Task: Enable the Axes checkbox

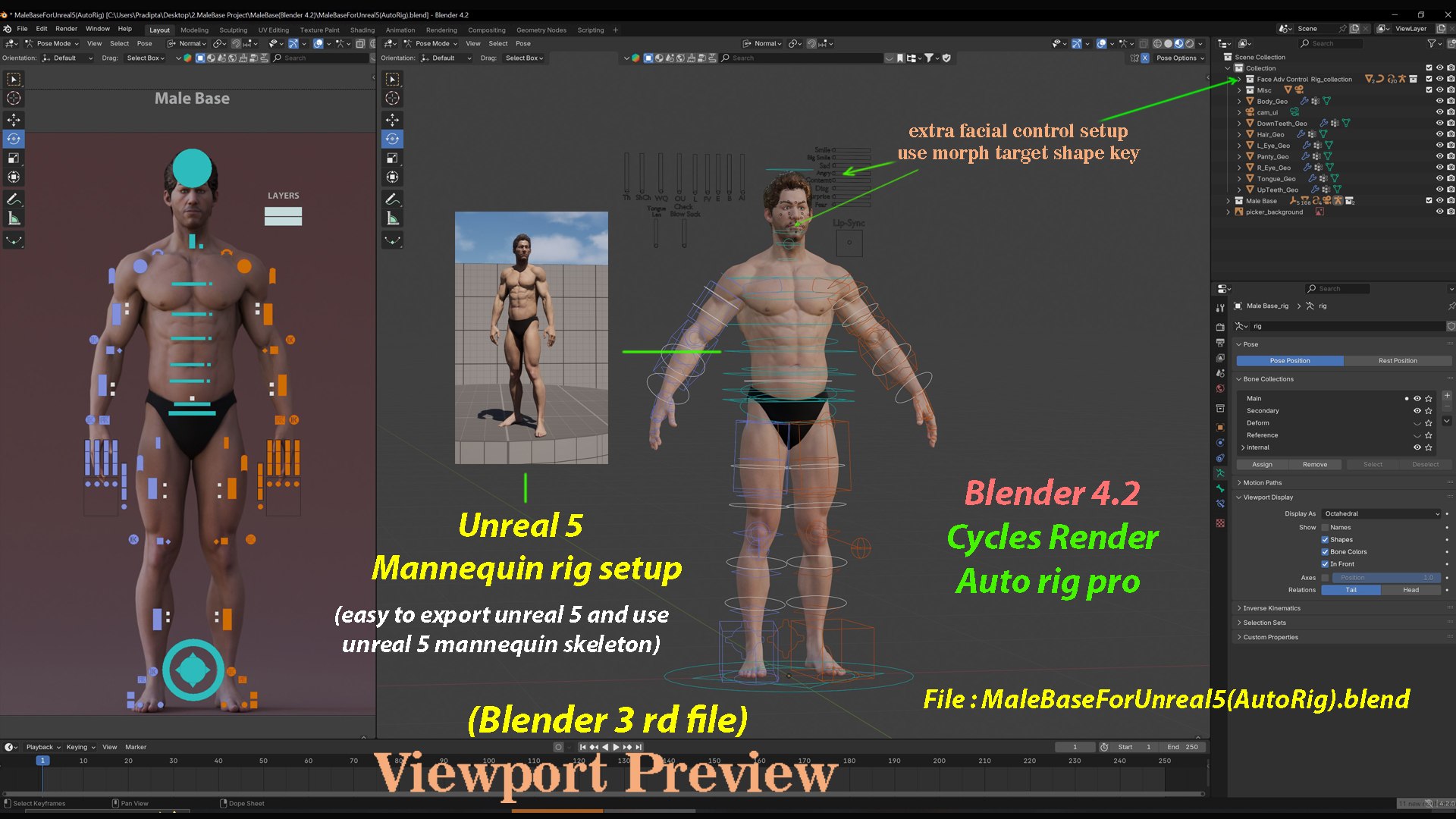Action: (1325, 578)
